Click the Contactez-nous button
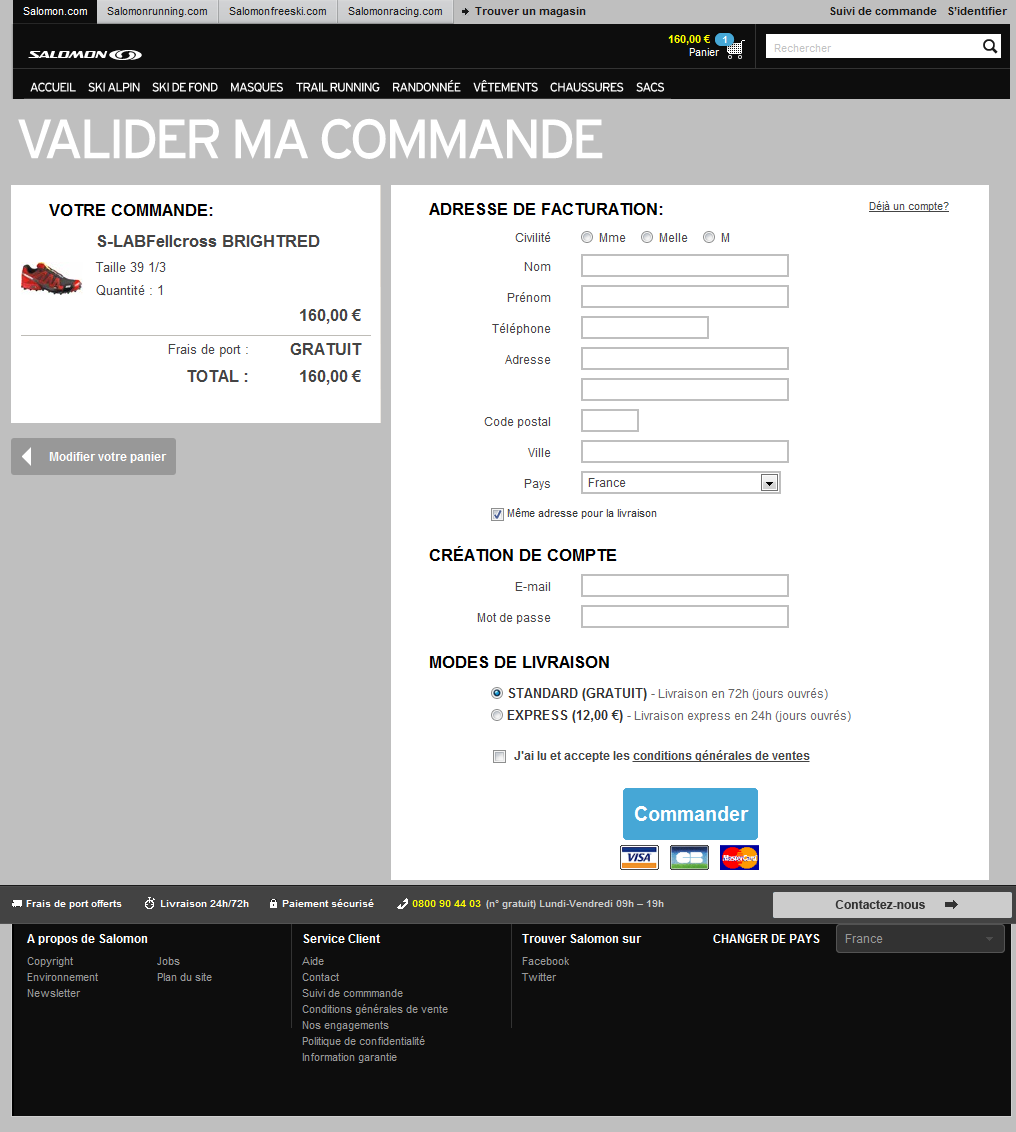 (x=892, y=905)
